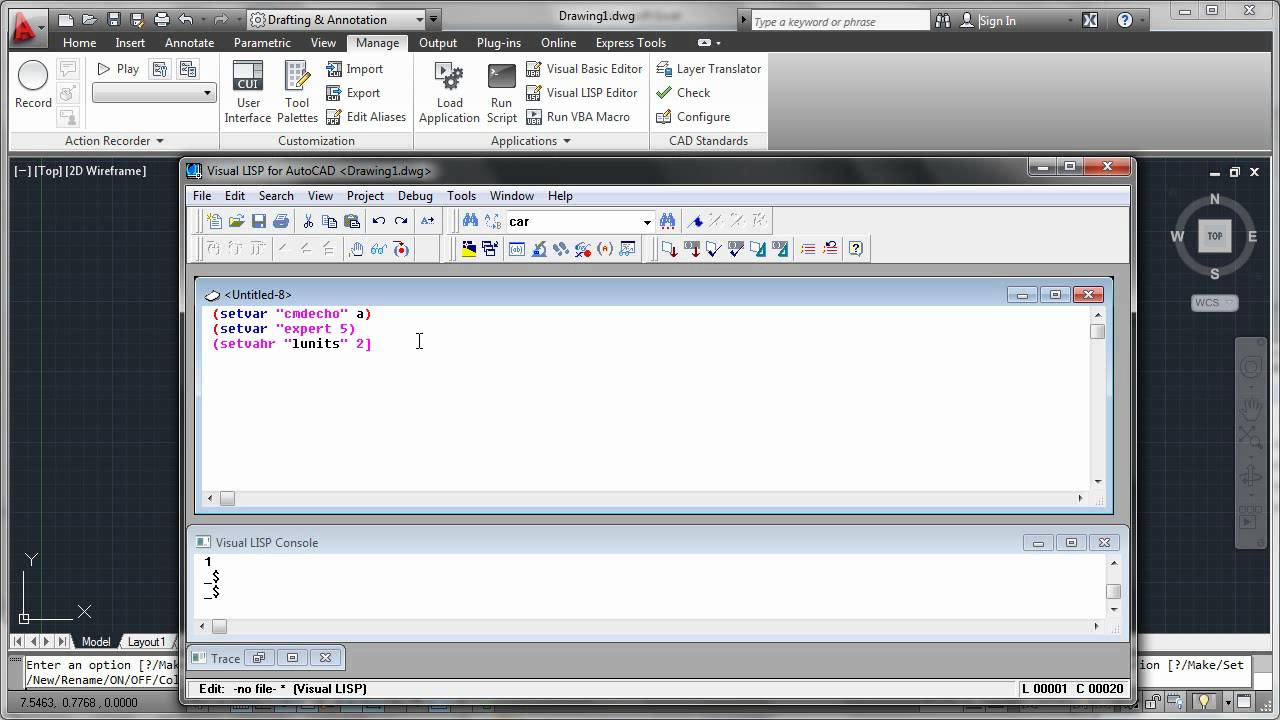Click the TOP face of the ViewCube
Image resolution: width=1280 pixels, height=720 pixels.
1215,236
